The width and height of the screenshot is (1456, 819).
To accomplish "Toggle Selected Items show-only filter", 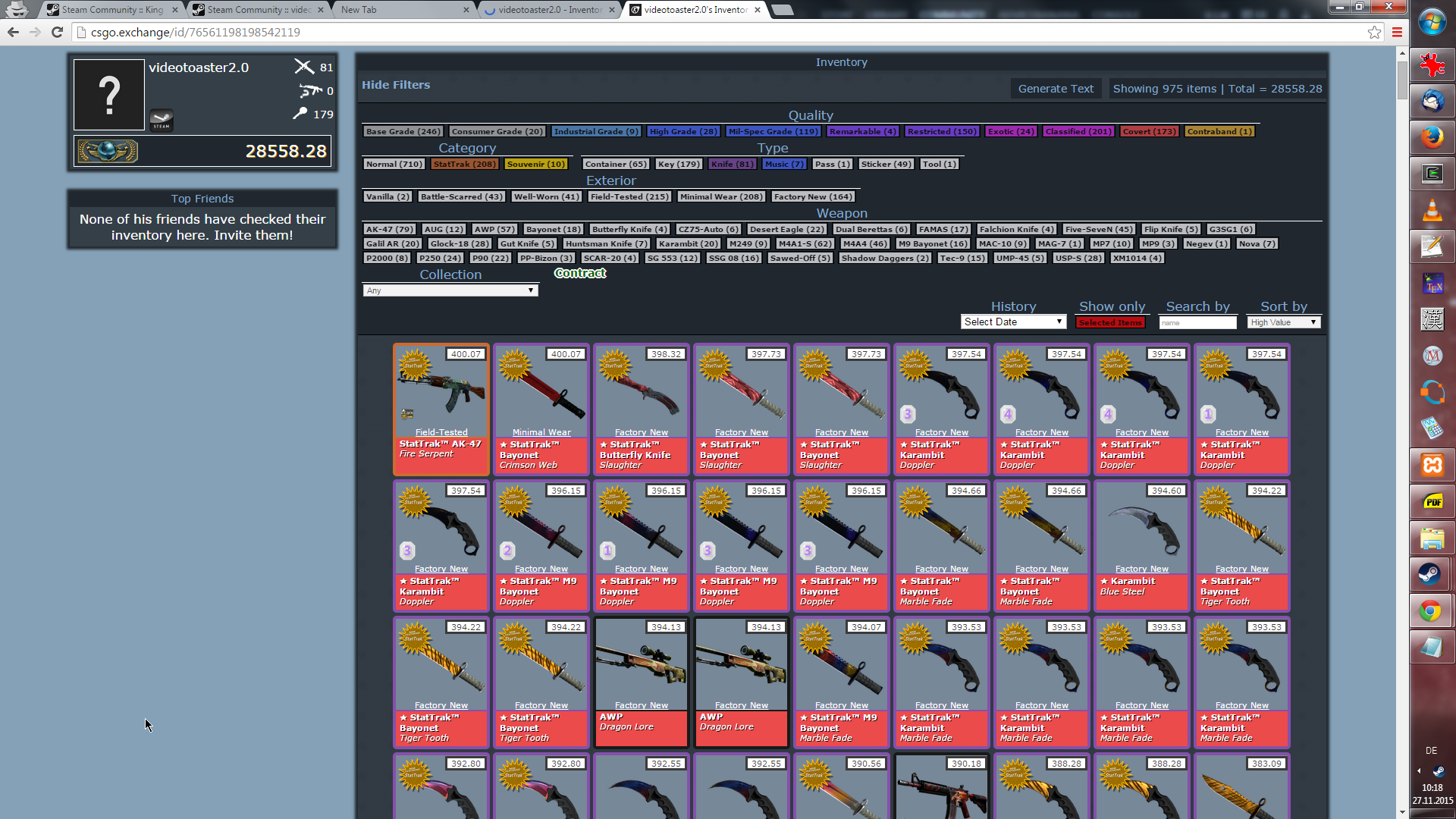I will [x=1110, y=322].
